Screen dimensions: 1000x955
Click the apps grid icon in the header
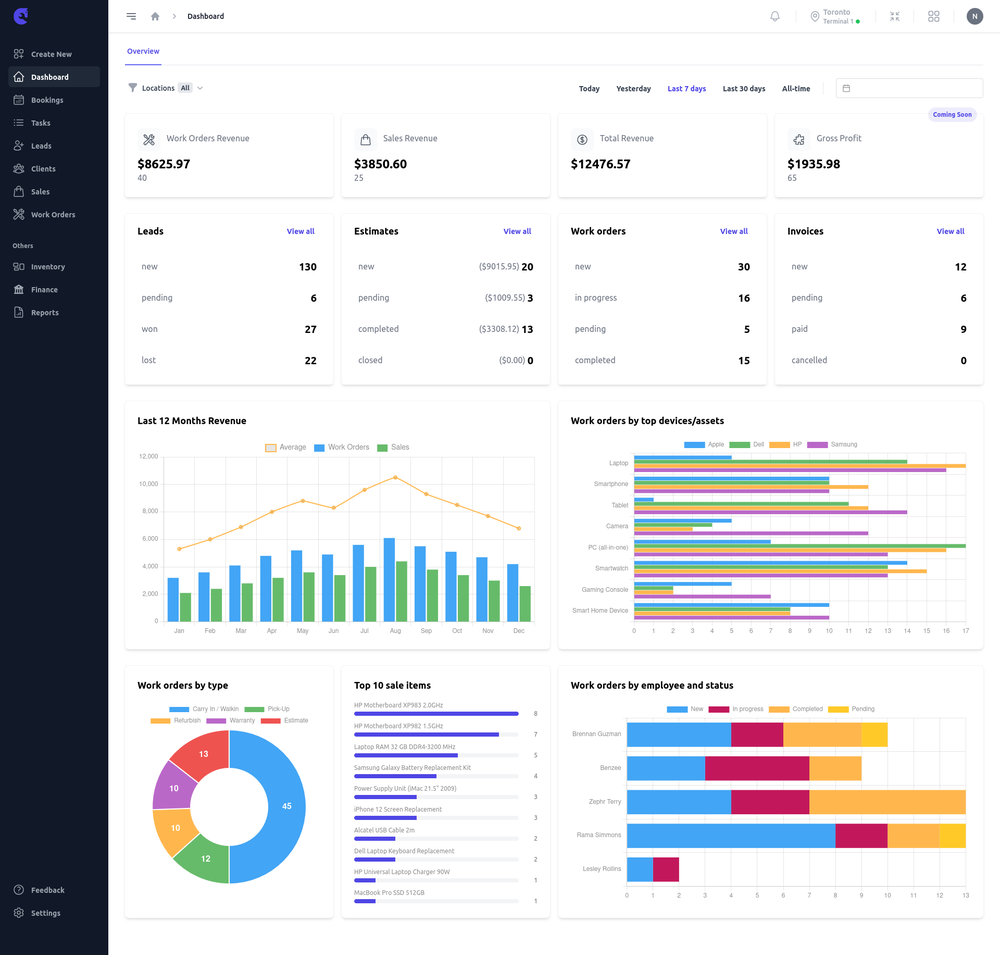(x=933, y=16)
